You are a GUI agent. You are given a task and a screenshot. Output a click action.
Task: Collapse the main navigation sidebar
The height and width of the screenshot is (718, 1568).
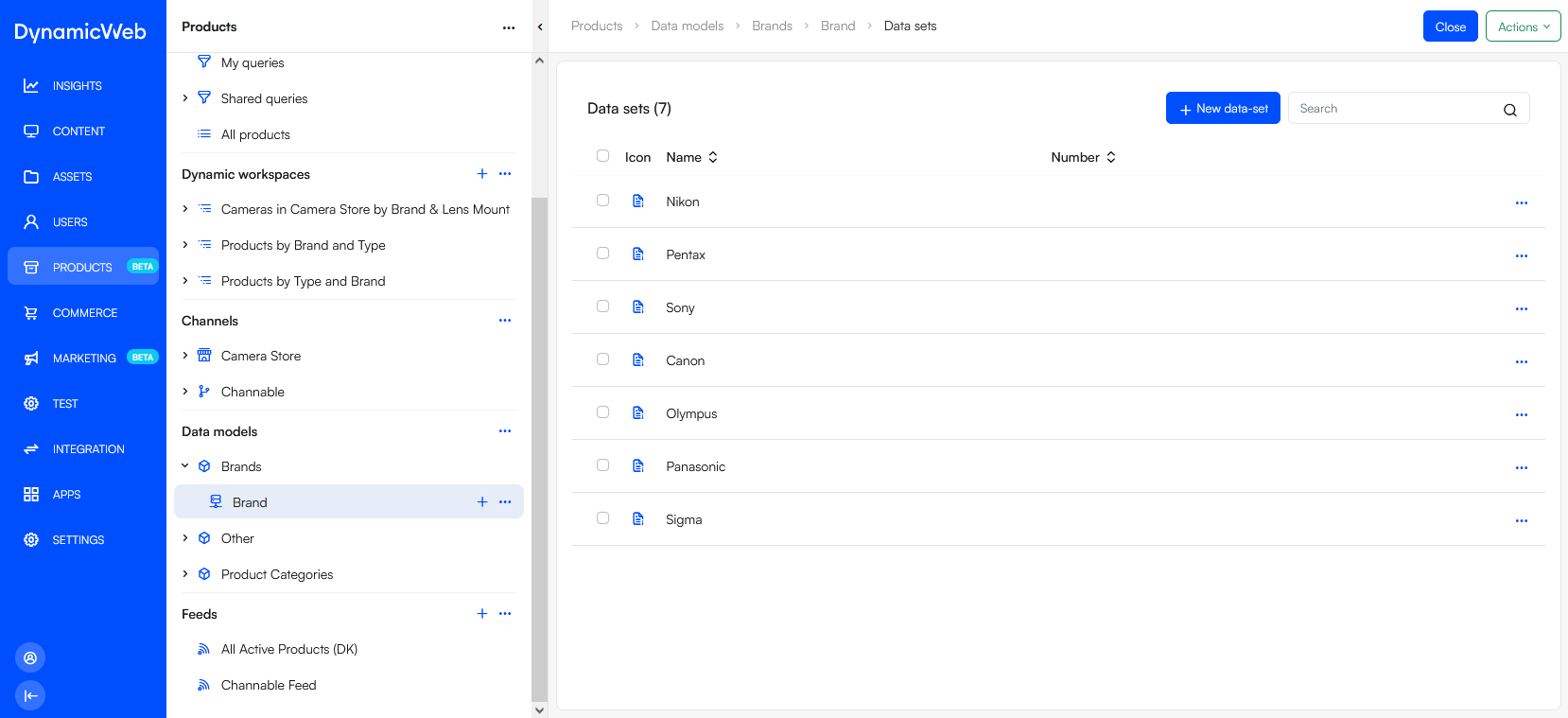coord(30,695)
